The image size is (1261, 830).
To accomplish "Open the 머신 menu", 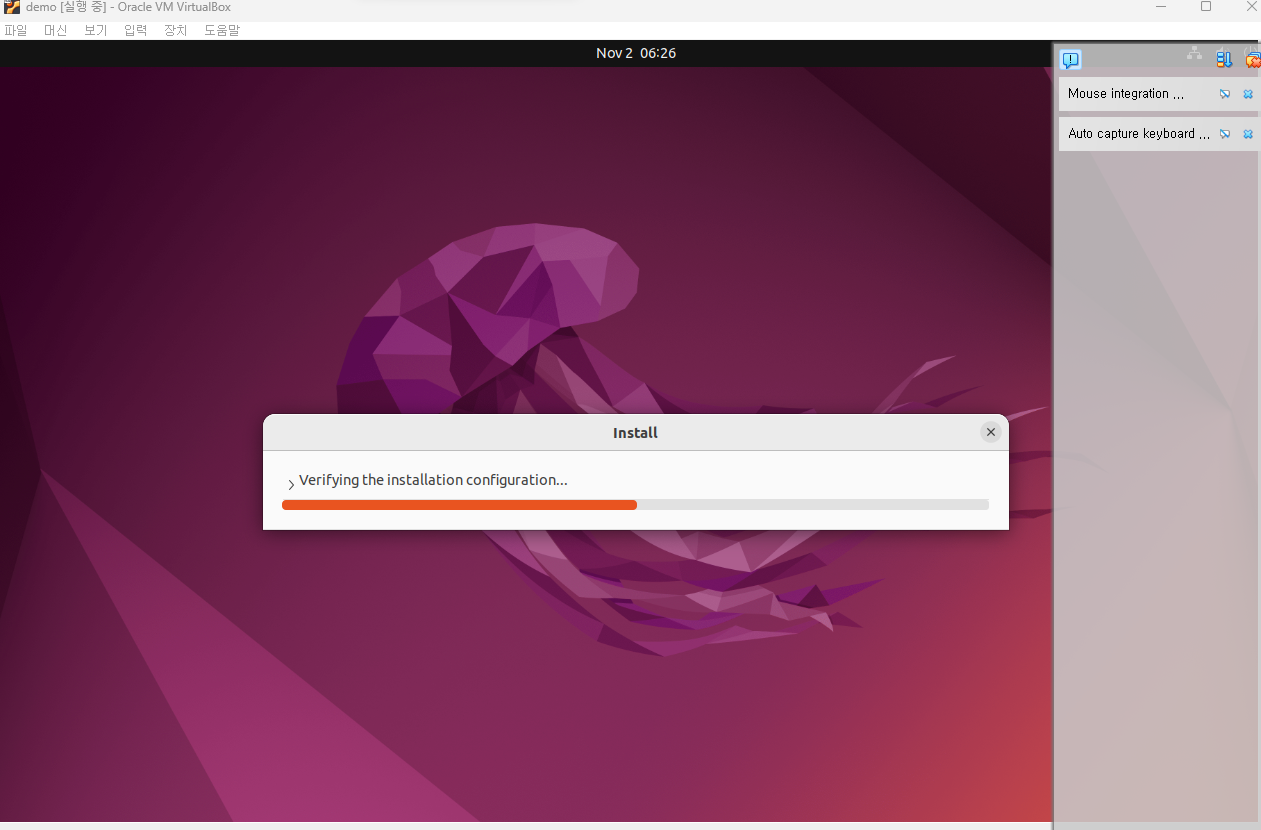I will (55, 30).
